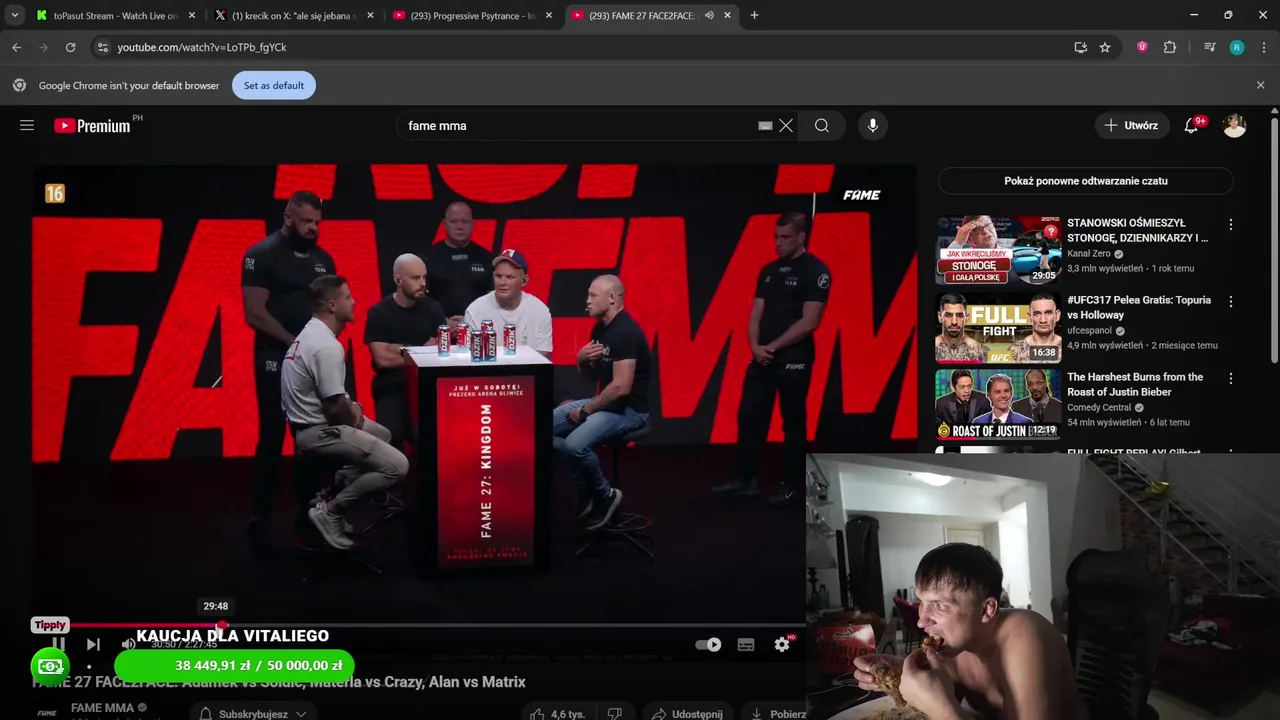Install app icon in address bar
The height and width of the screenshot is (720, 1280).
pos(1081,47)
